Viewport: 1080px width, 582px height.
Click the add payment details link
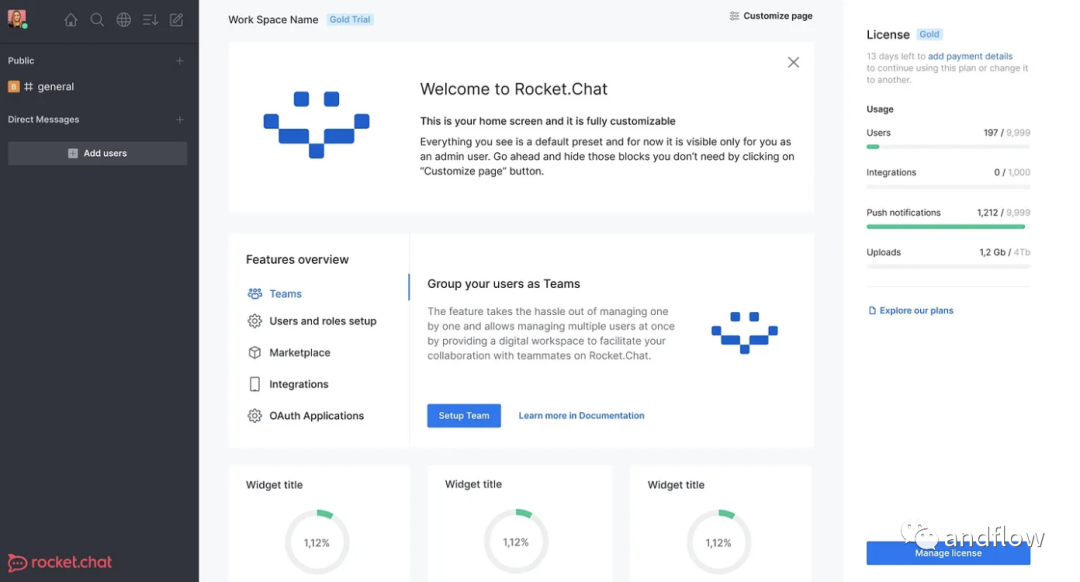click(x=970, y=56)
